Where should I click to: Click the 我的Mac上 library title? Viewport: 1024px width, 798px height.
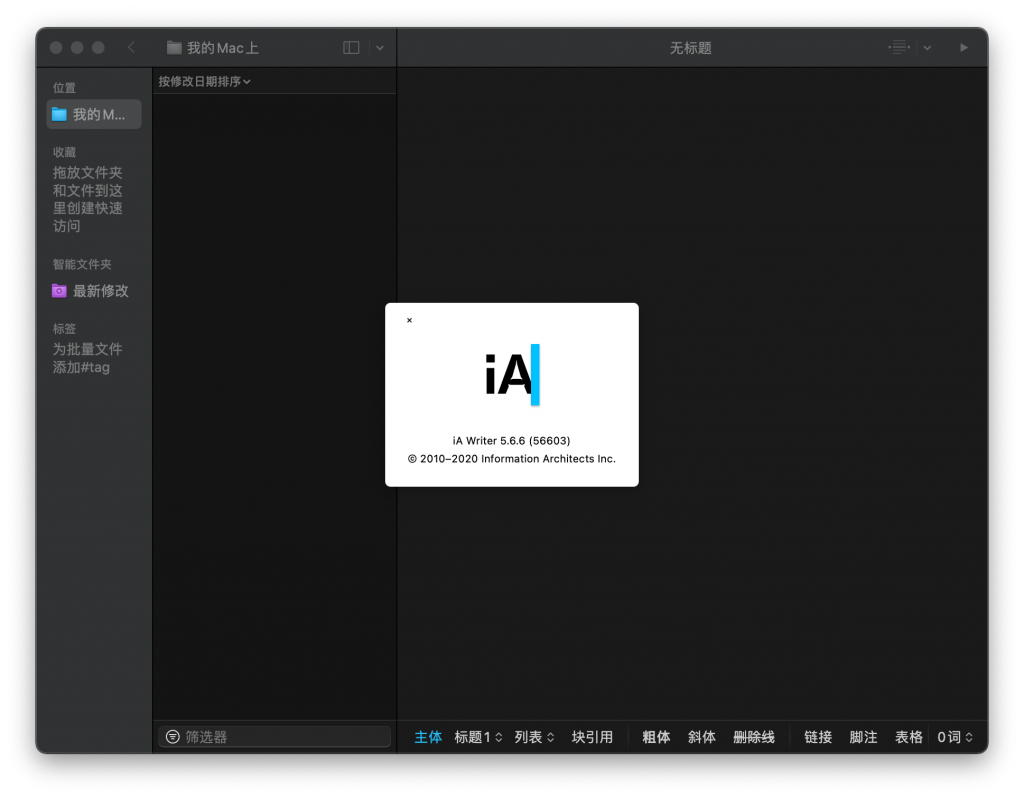coord(223,48)
